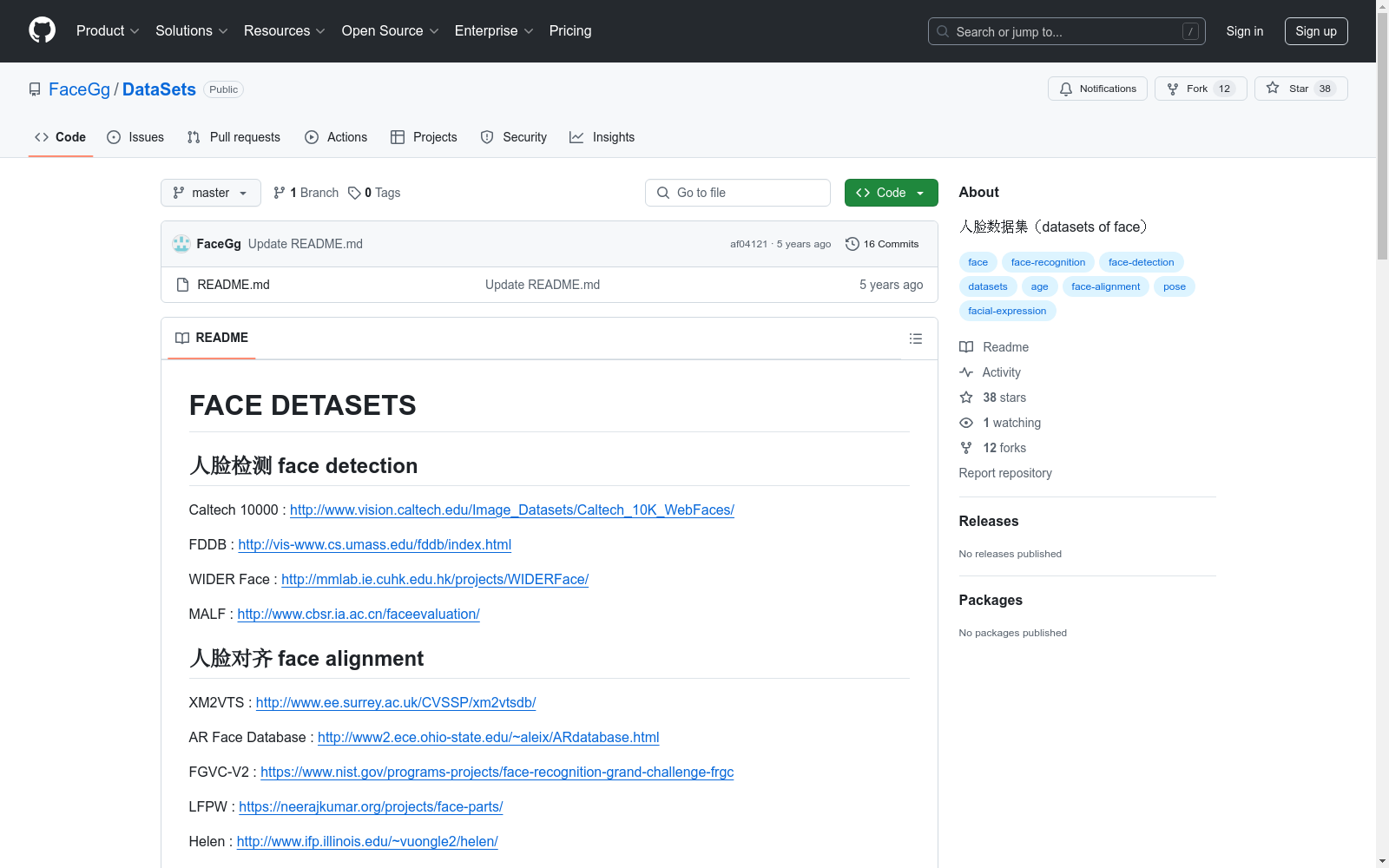1389x868 pixels.
Task: Open the Caltech 10K WebFaces URL
Action: click(x=512, y=510)
